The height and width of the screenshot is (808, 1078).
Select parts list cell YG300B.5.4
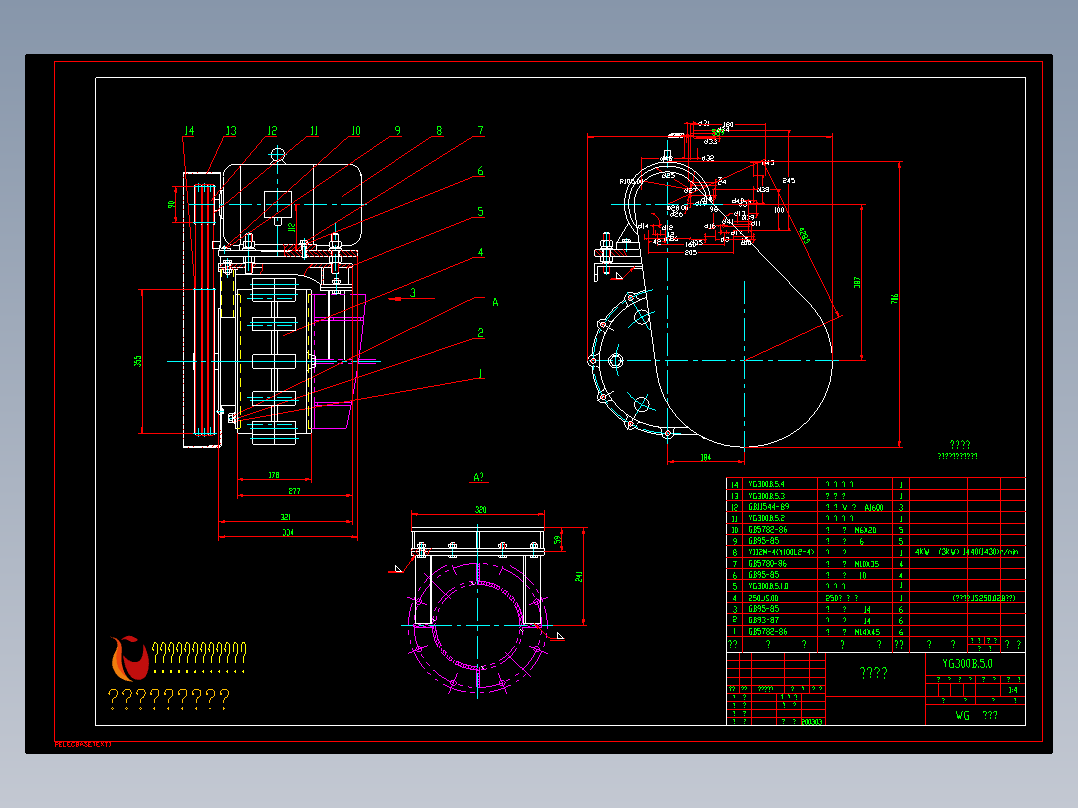click(766, 484)
